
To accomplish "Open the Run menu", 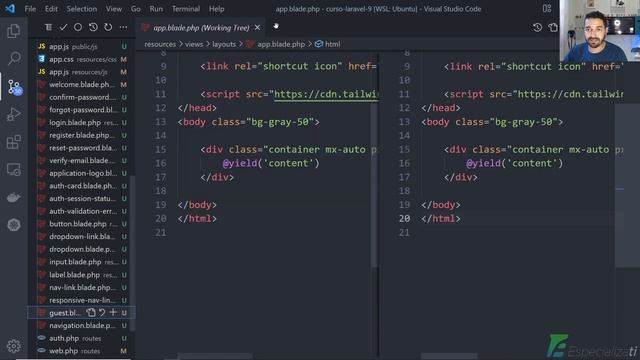I will tap(156, 9).
